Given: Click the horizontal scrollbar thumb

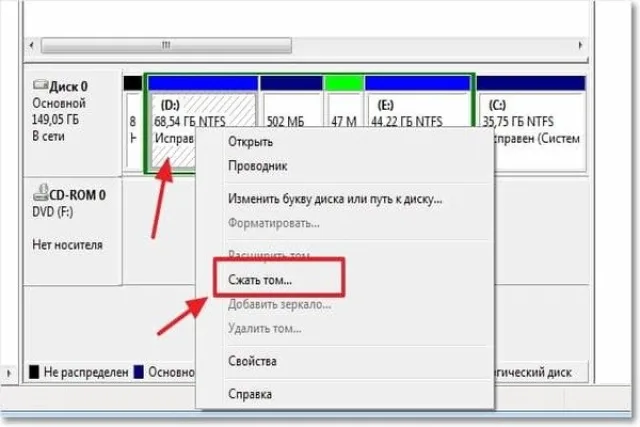Looking at the screenshot, I should [167, 45].
